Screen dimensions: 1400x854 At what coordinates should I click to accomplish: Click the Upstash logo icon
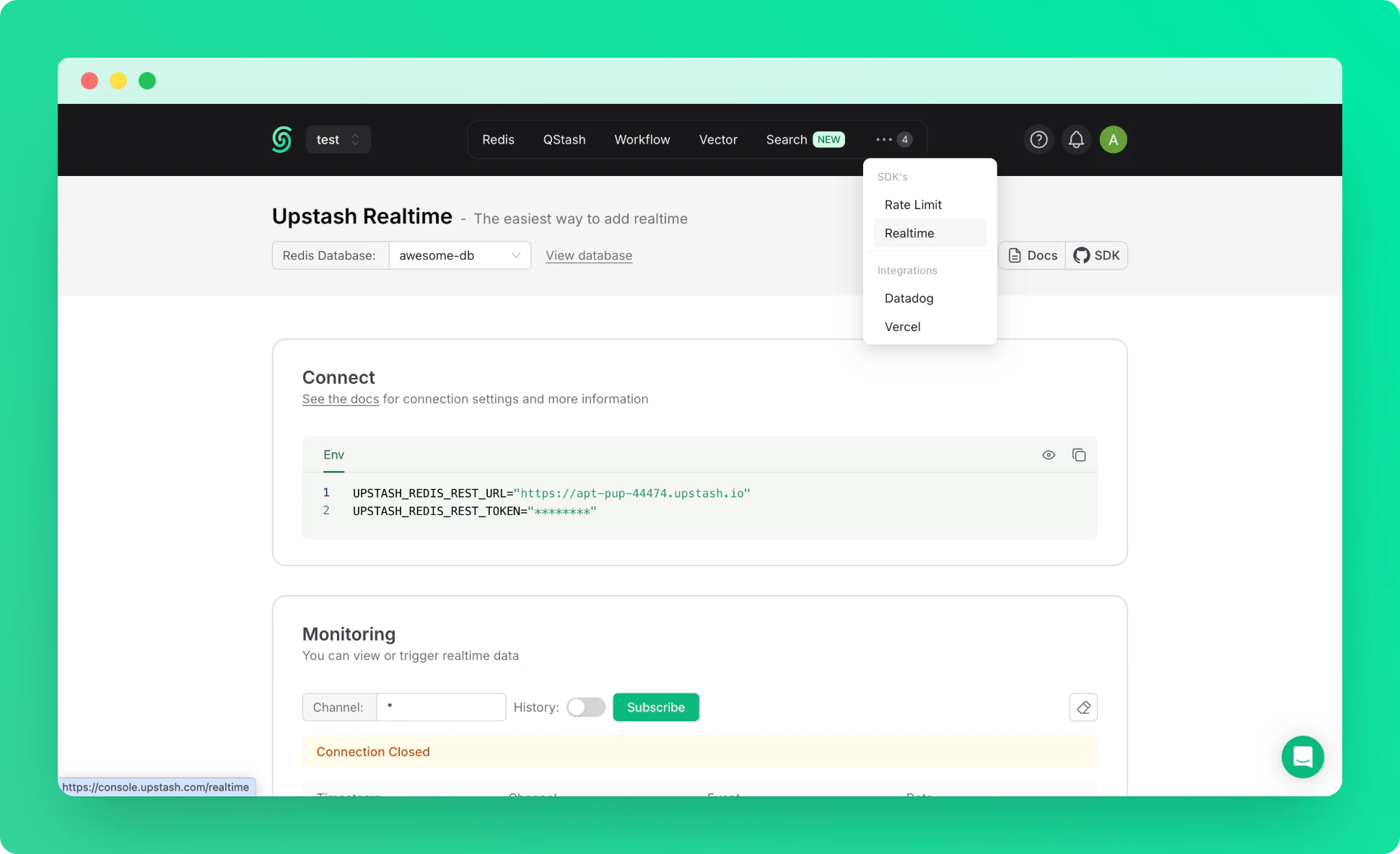coord(282,139)
